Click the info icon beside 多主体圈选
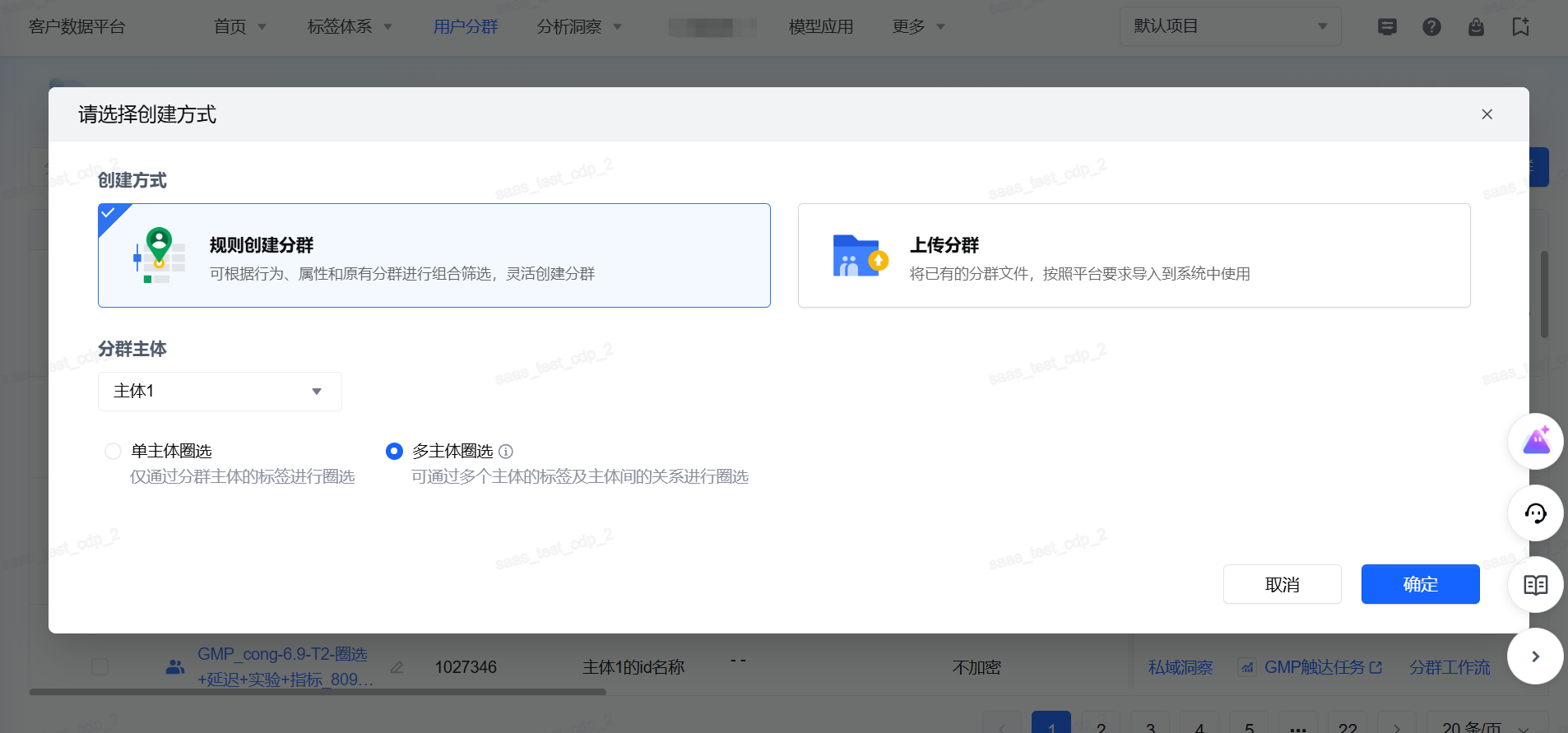The width and height of the screenshot is (1568, 733). (506, 452)
